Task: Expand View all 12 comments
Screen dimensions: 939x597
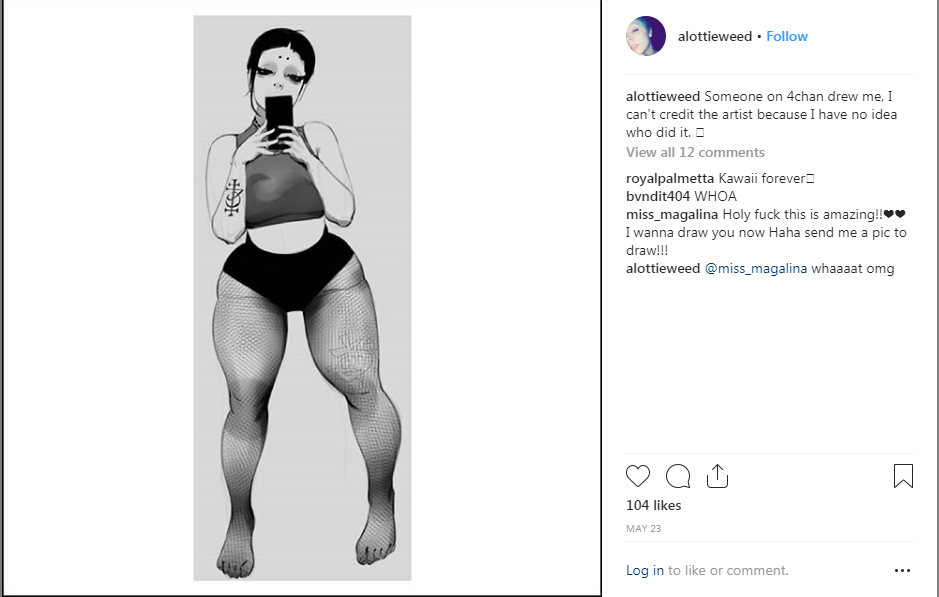Action: pyautogui.click(x=695, y=153)
